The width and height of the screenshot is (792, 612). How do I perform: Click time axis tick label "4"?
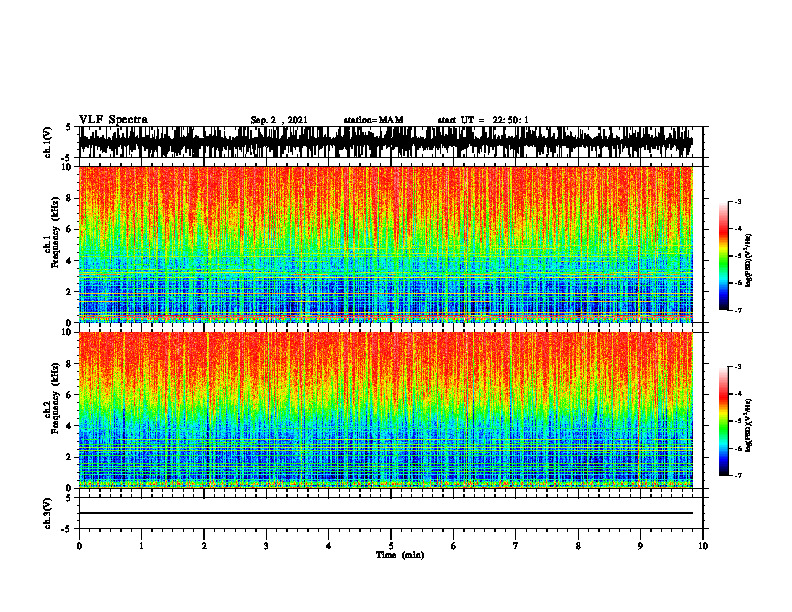329,546
